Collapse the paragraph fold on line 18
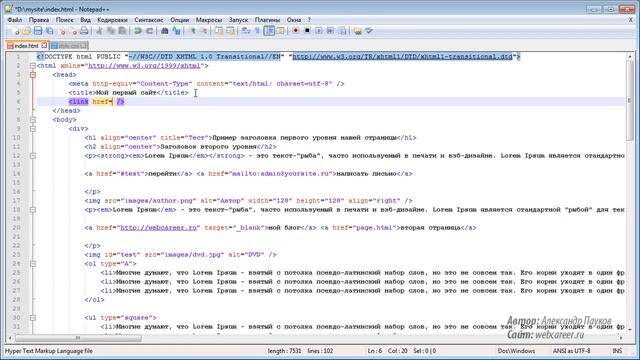The width and height of the screenshot is (640, 360). coord(33,209)
